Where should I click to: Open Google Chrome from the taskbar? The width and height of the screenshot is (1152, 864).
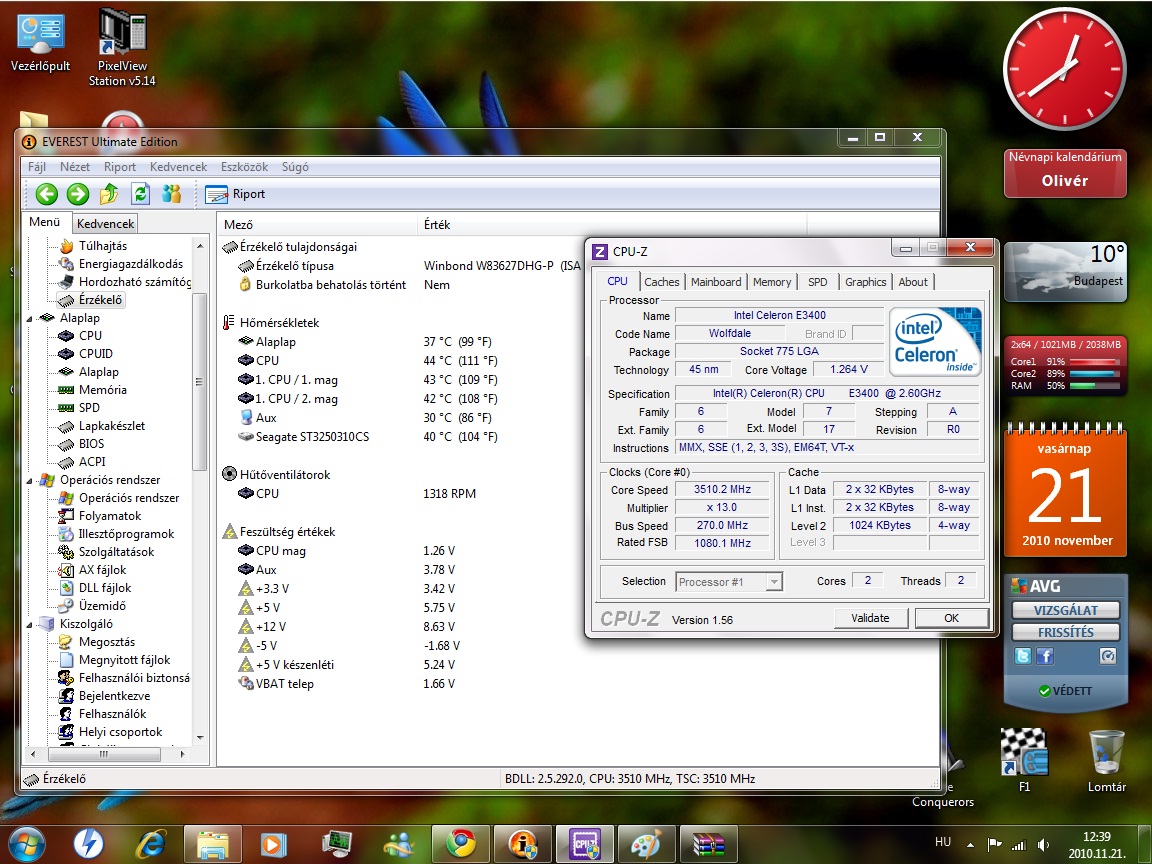[x=461, y=844]
